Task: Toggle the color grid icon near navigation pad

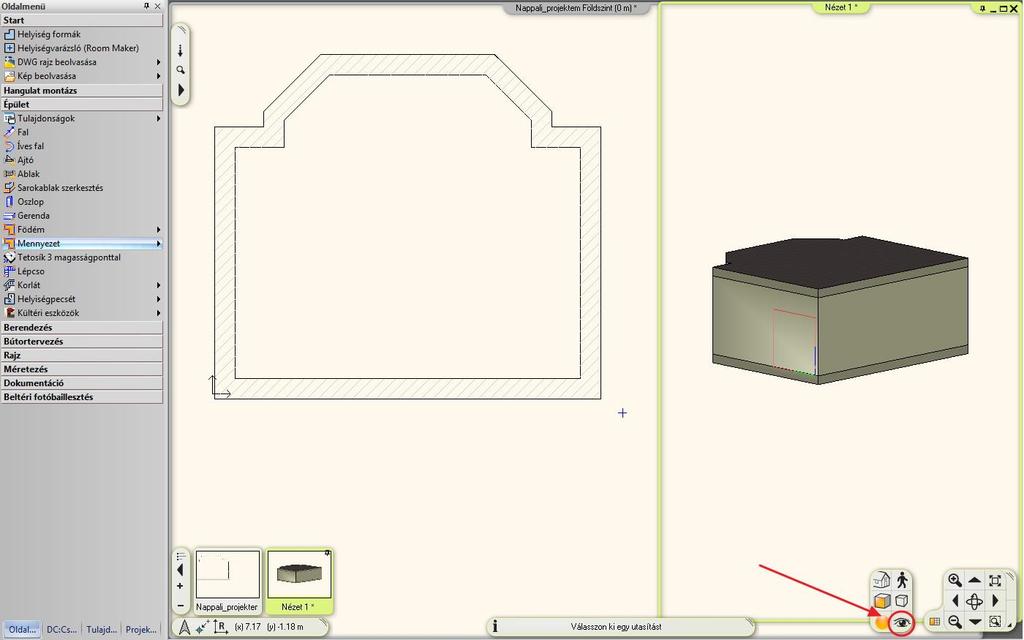Action: (935, 622)
